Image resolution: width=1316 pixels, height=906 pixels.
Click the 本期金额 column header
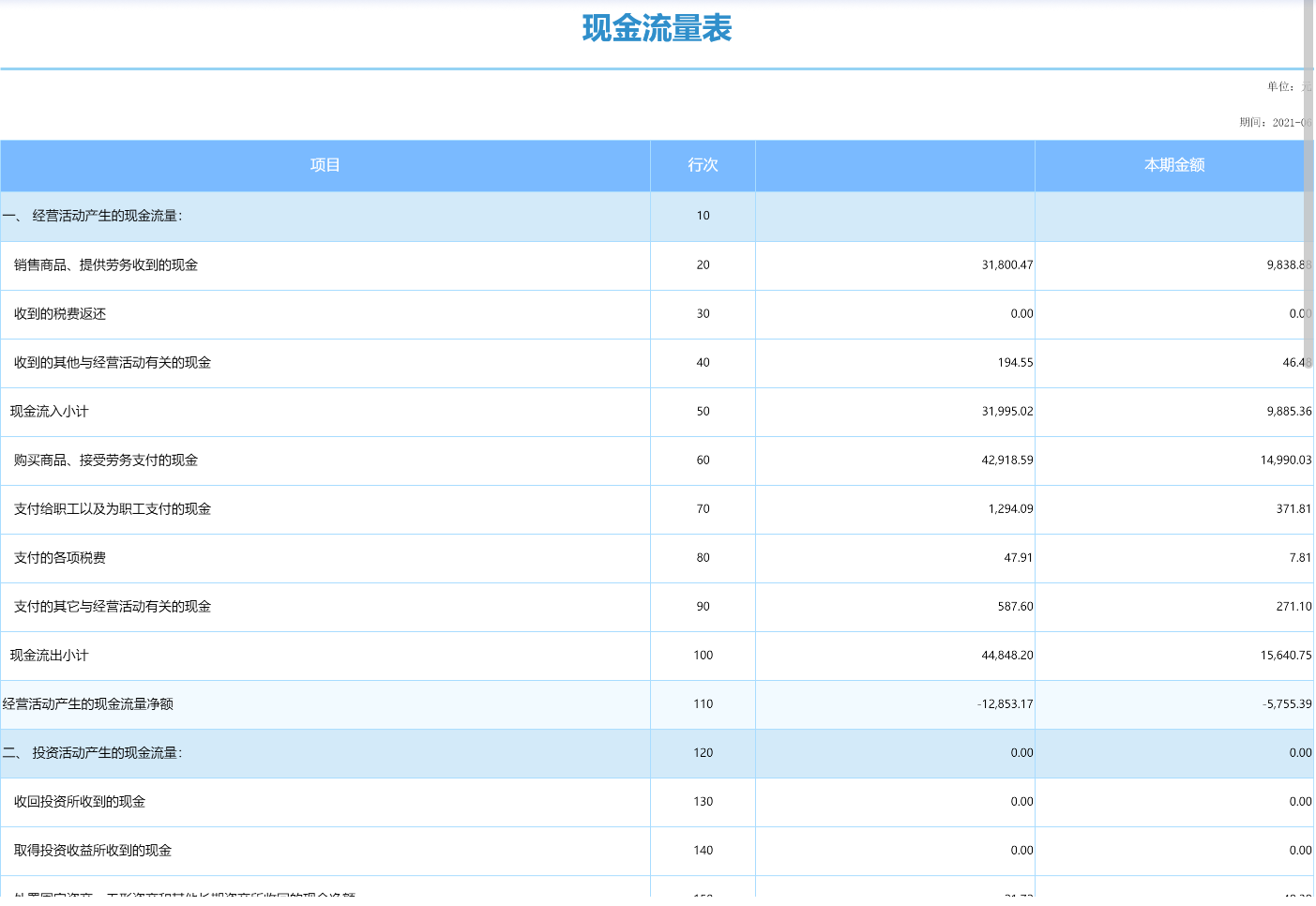tap(1173, 165)
